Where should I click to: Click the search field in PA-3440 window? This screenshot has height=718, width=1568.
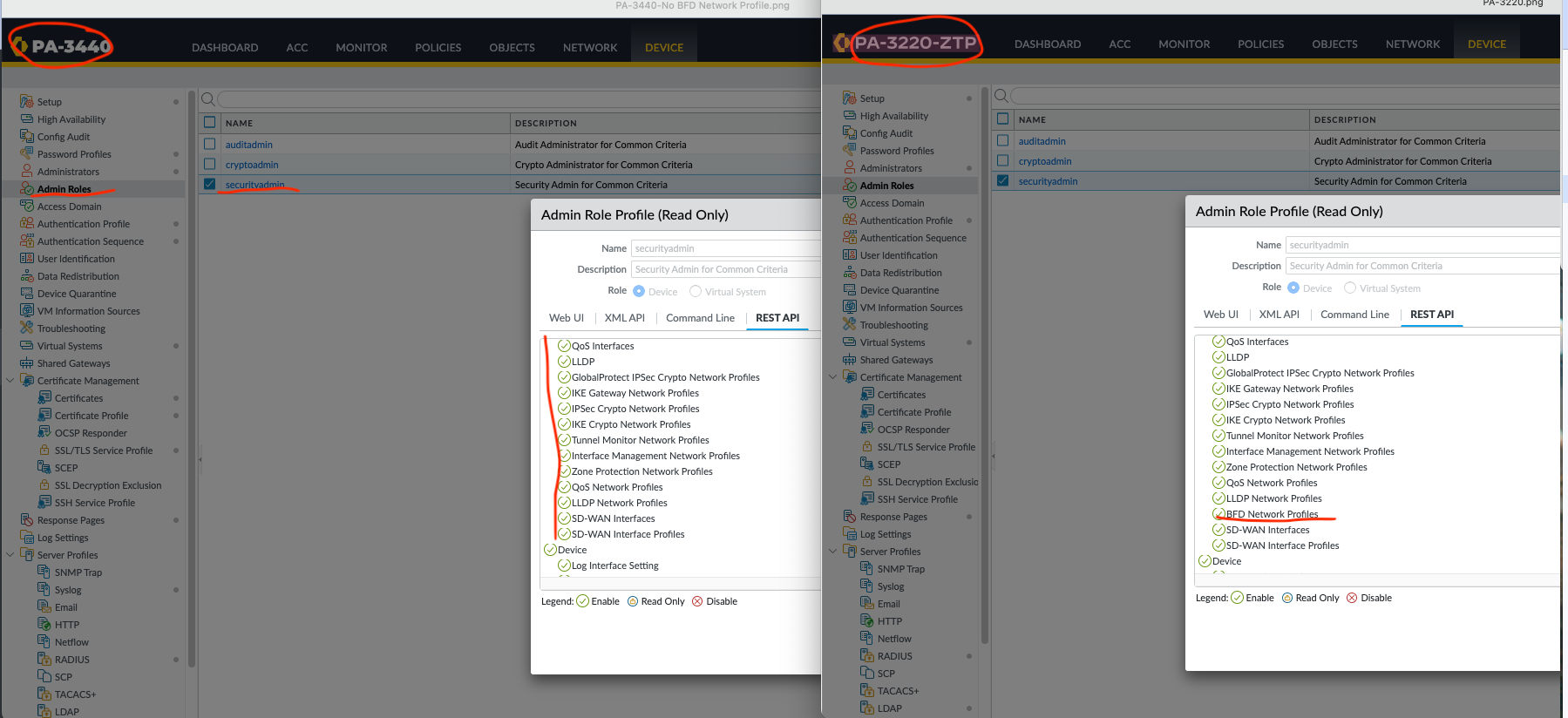[519, 98]
